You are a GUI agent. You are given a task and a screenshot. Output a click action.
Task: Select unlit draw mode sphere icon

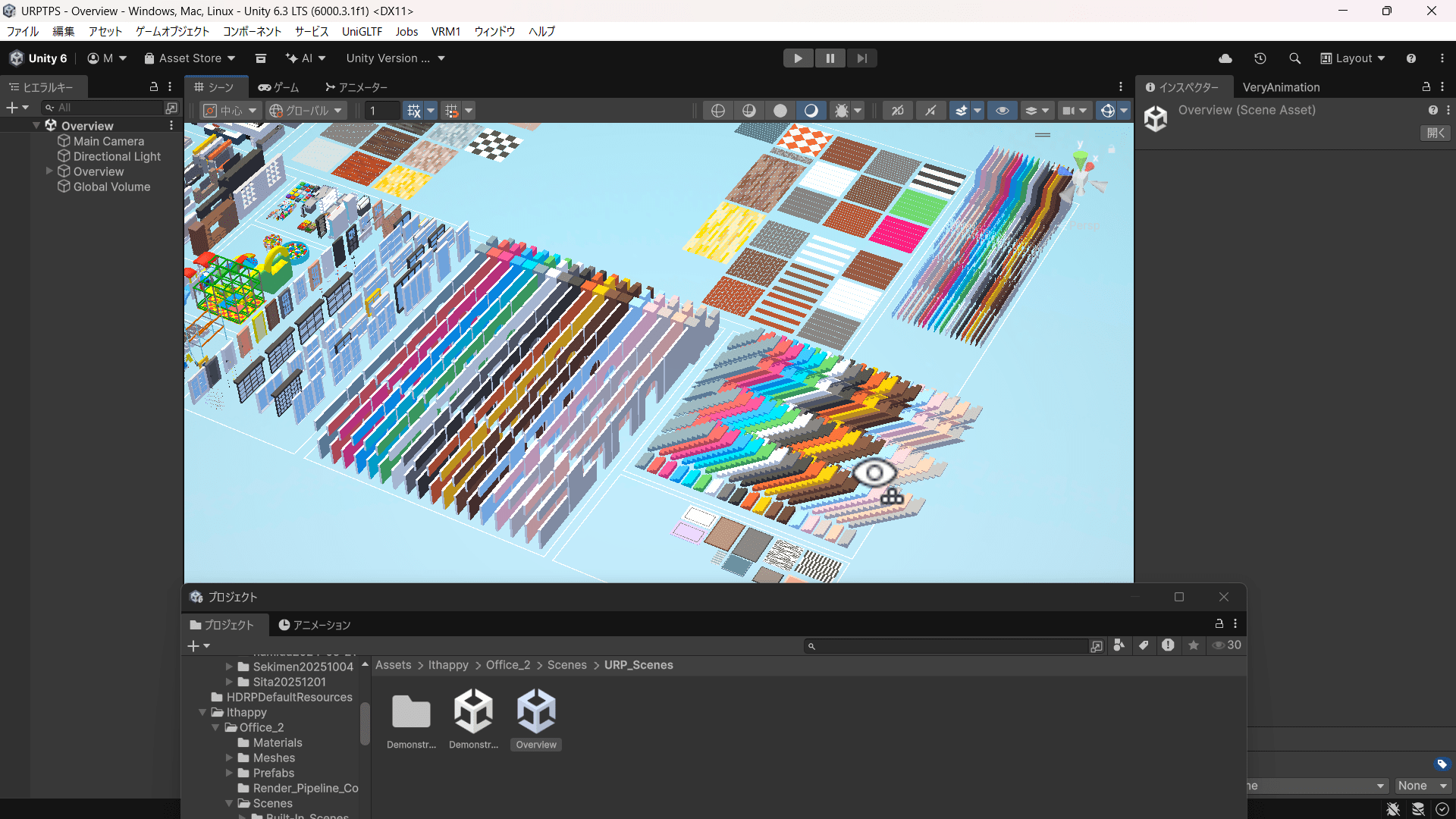pos(780,111)
